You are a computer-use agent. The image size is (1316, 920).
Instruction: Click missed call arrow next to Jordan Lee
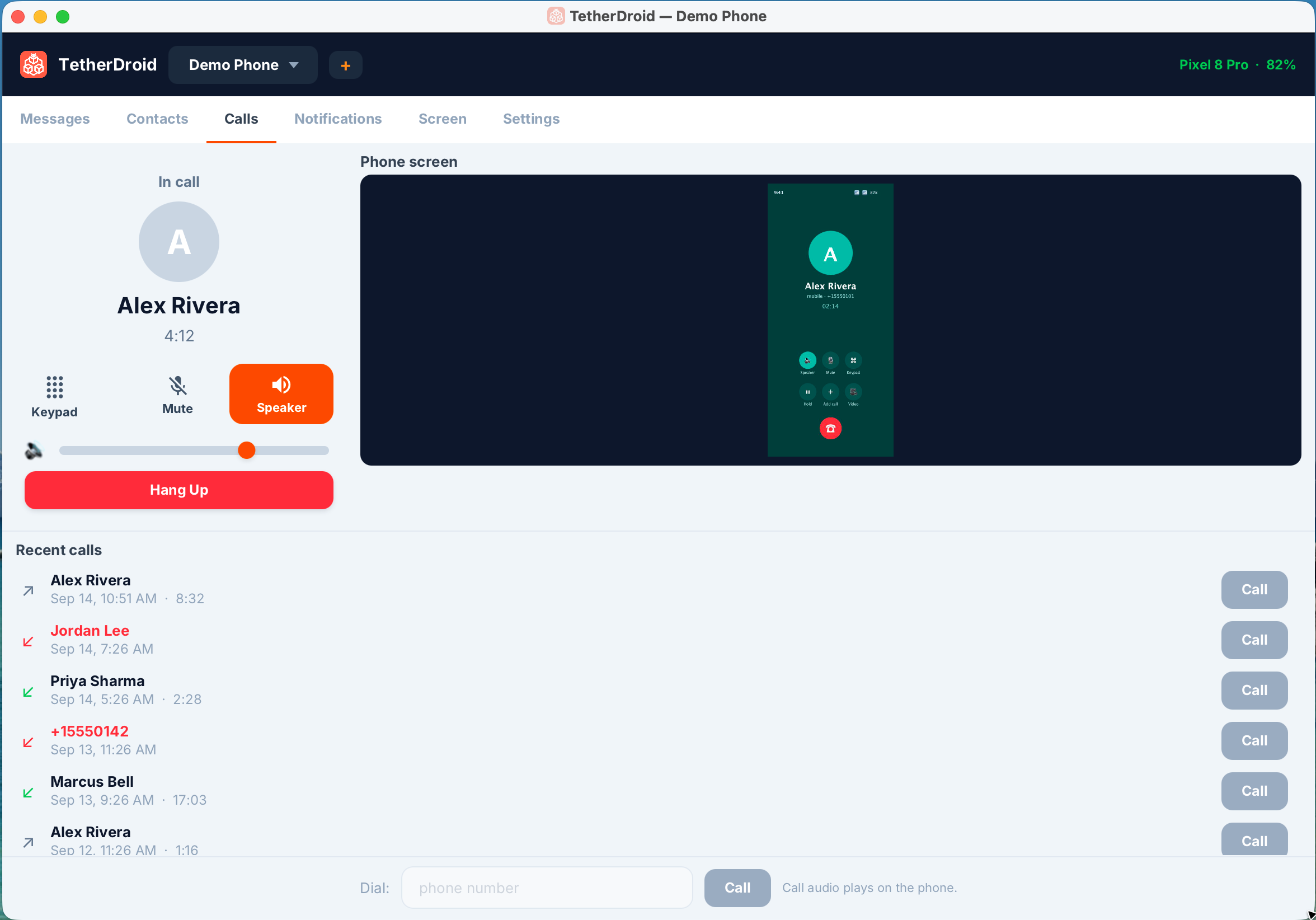tap(28, 641)
